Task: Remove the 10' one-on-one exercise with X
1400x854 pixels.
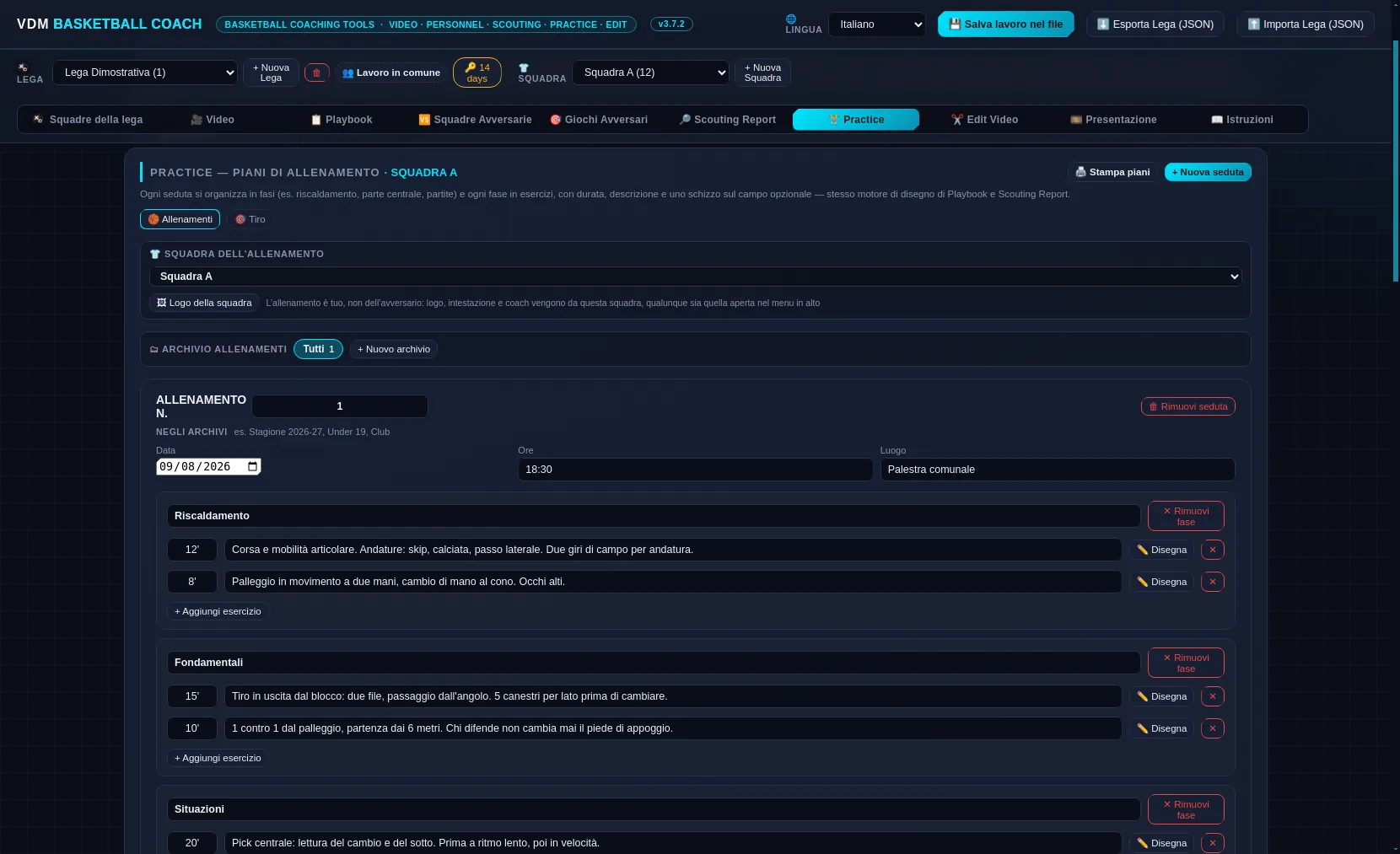Action: click(1212, 728)
